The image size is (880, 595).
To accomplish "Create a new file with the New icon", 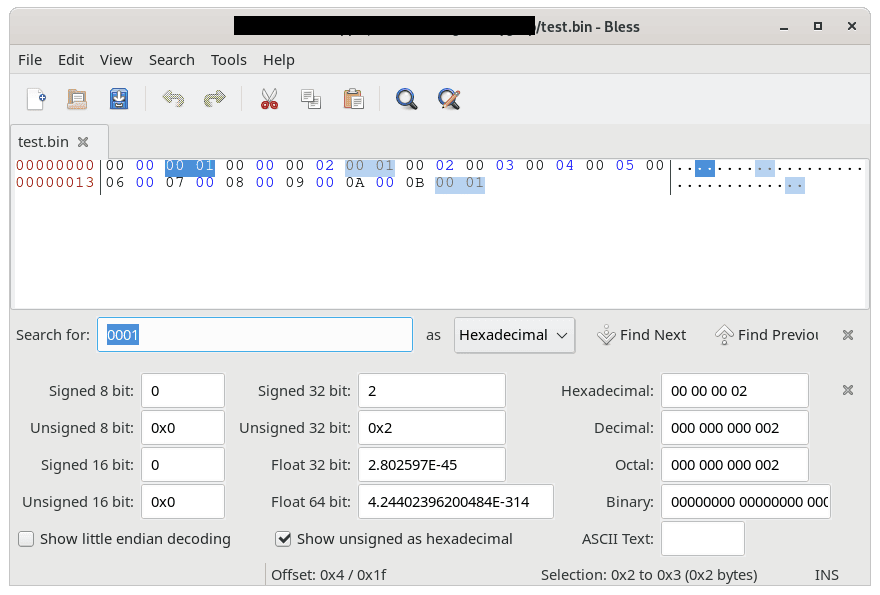I will click(x=36, y=99).
